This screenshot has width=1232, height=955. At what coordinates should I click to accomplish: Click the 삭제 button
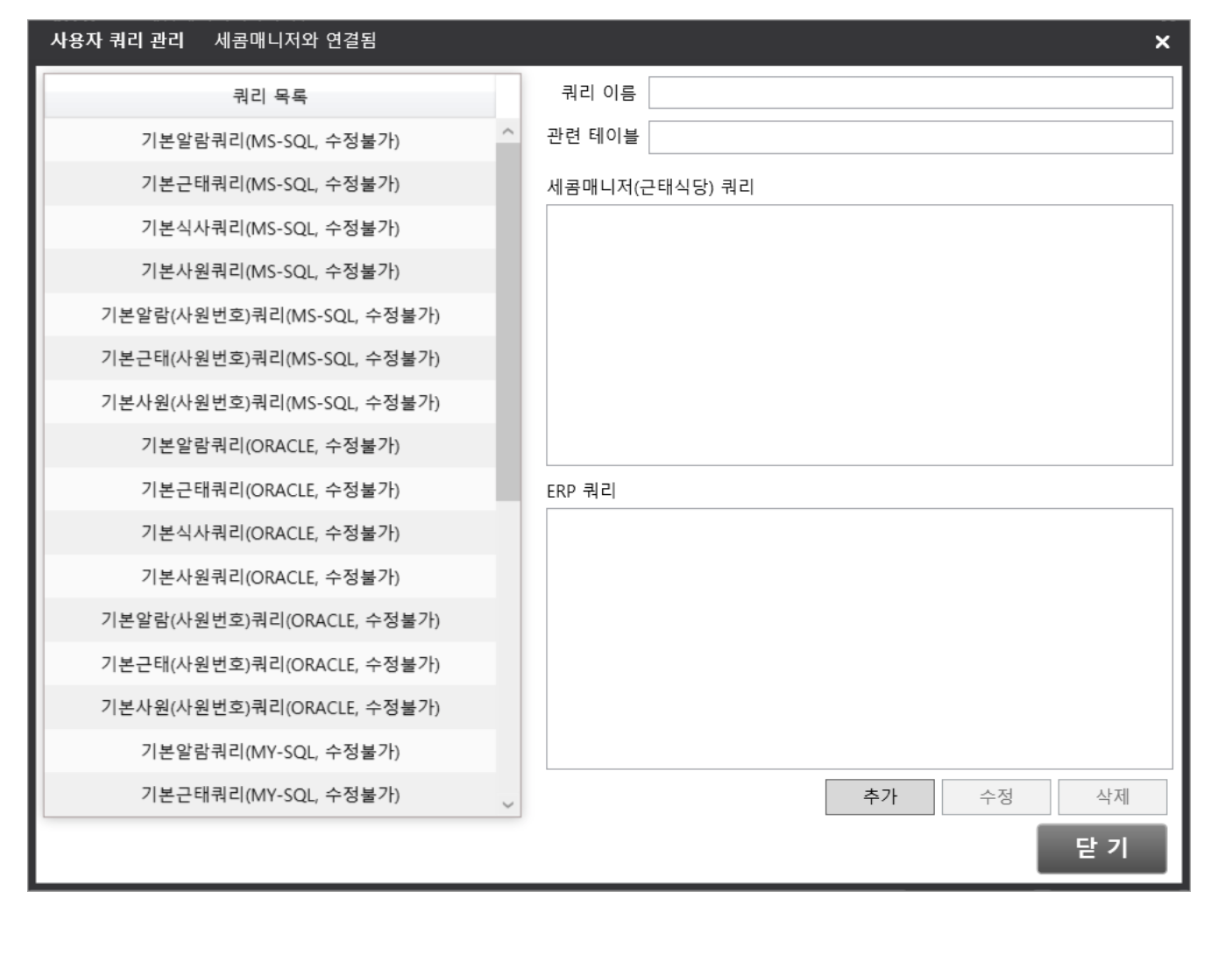(1112, 796)
